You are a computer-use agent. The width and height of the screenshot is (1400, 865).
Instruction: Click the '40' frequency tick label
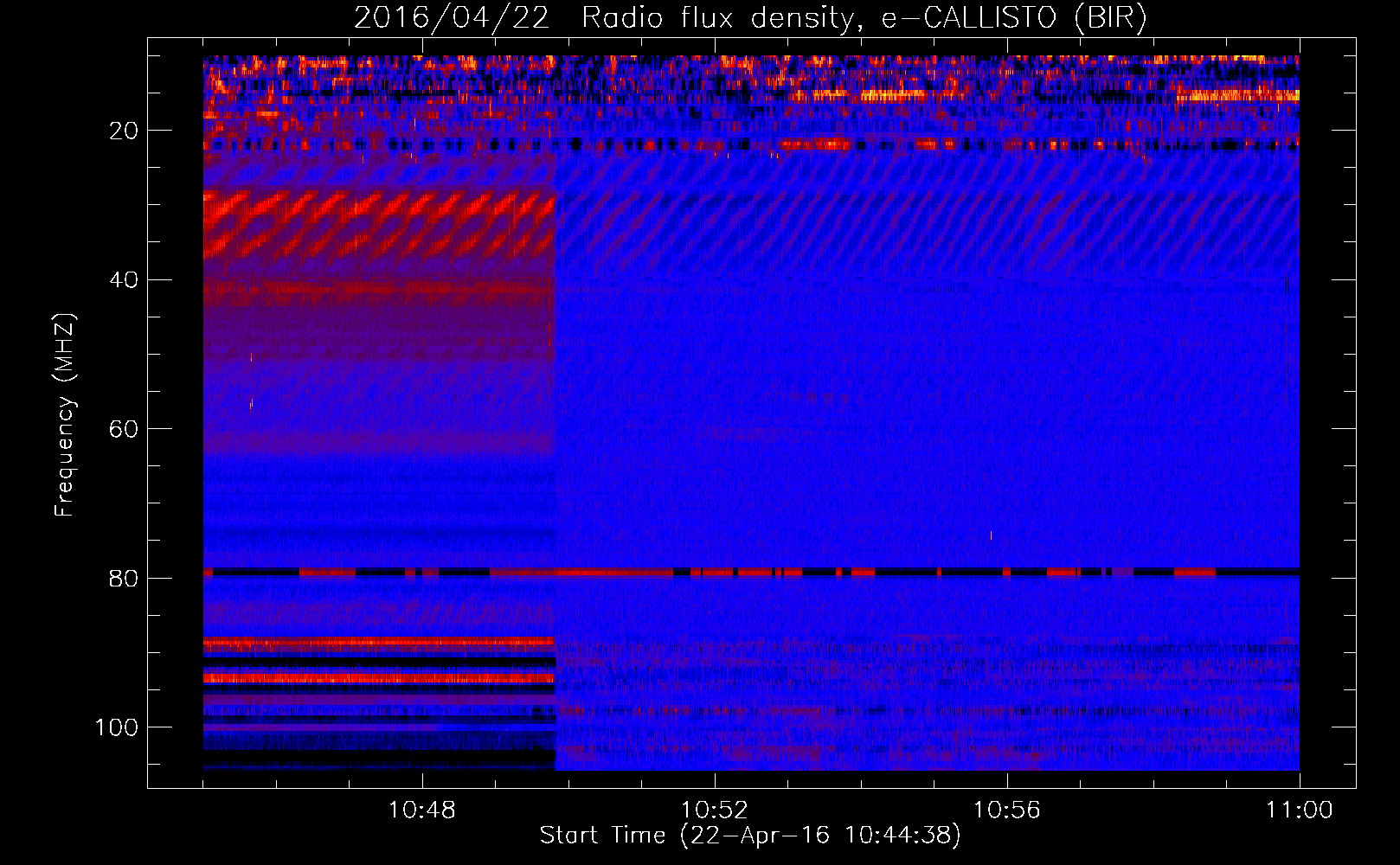(x=125, y=280)
